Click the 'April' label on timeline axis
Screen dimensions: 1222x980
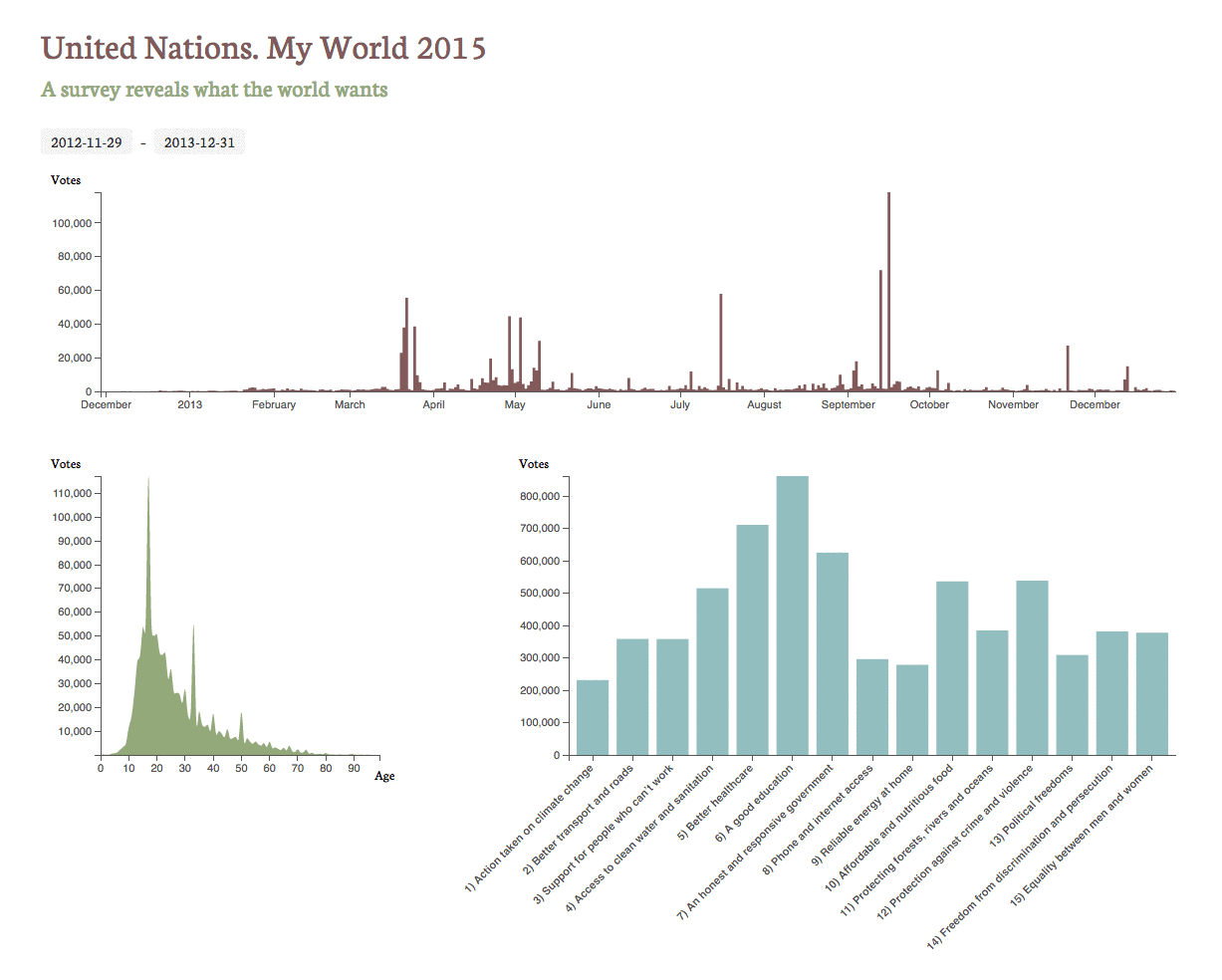(x=433, y=404)
